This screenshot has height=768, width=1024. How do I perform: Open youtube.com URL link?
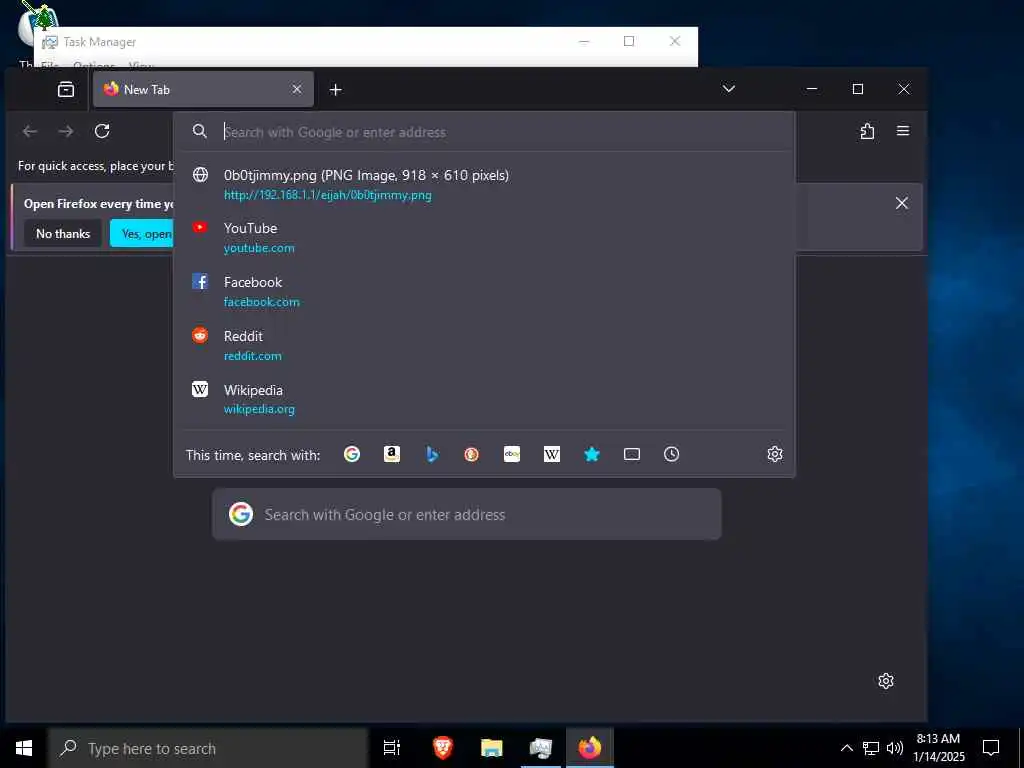(x=259, y=248)
